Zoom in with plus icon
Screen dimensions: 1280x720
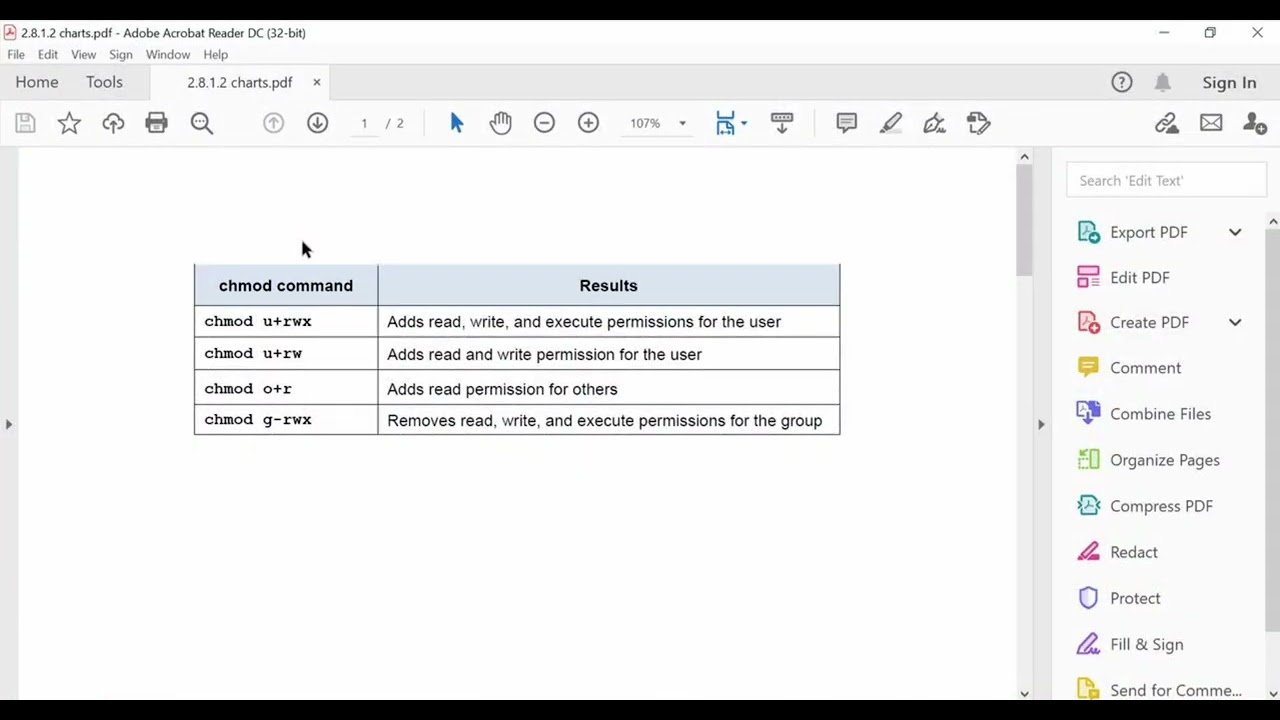(x=588, y=123)
